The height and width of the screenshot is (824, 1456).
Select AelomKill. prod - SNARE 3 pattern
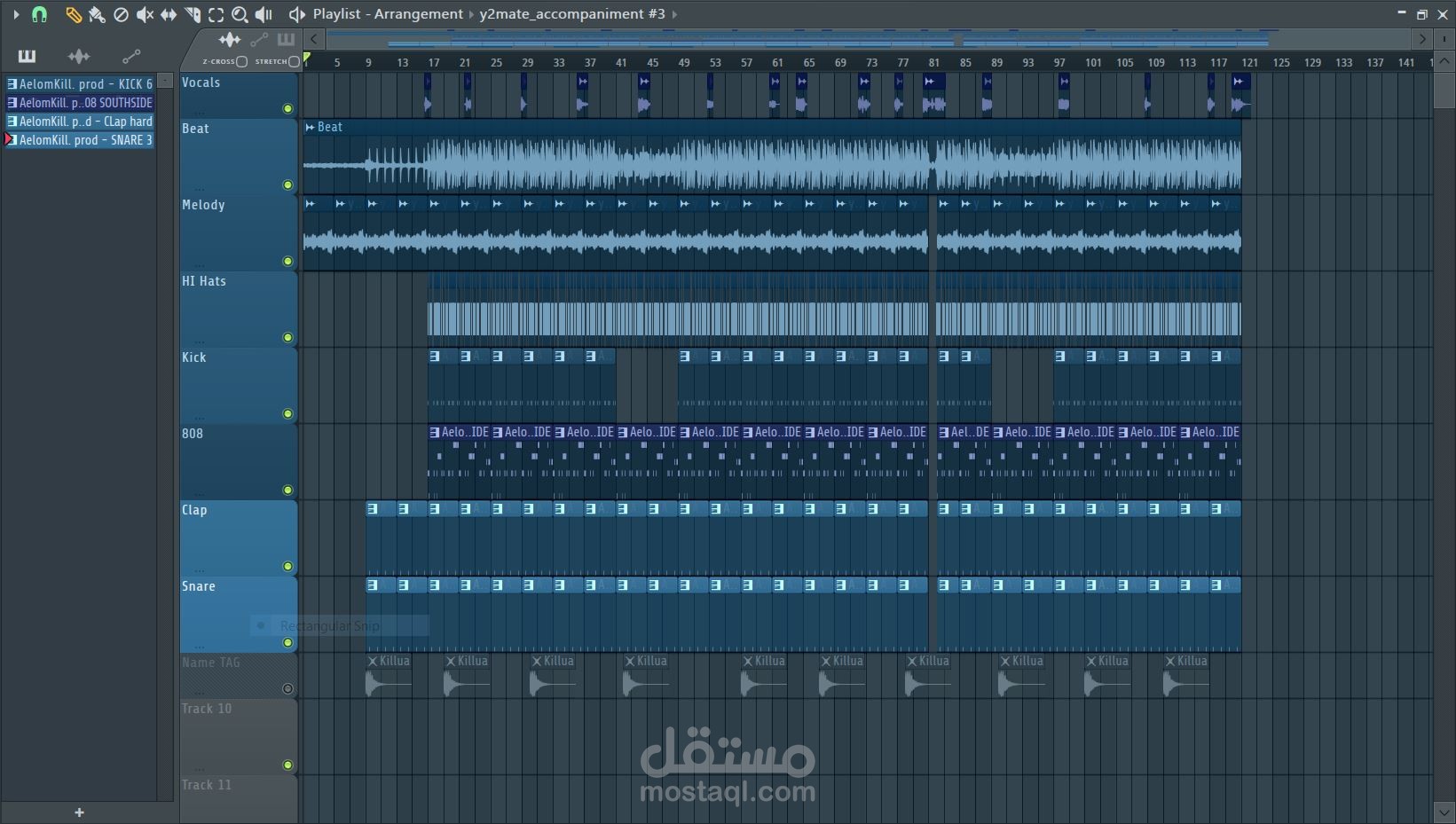click(x=80, y=140)
